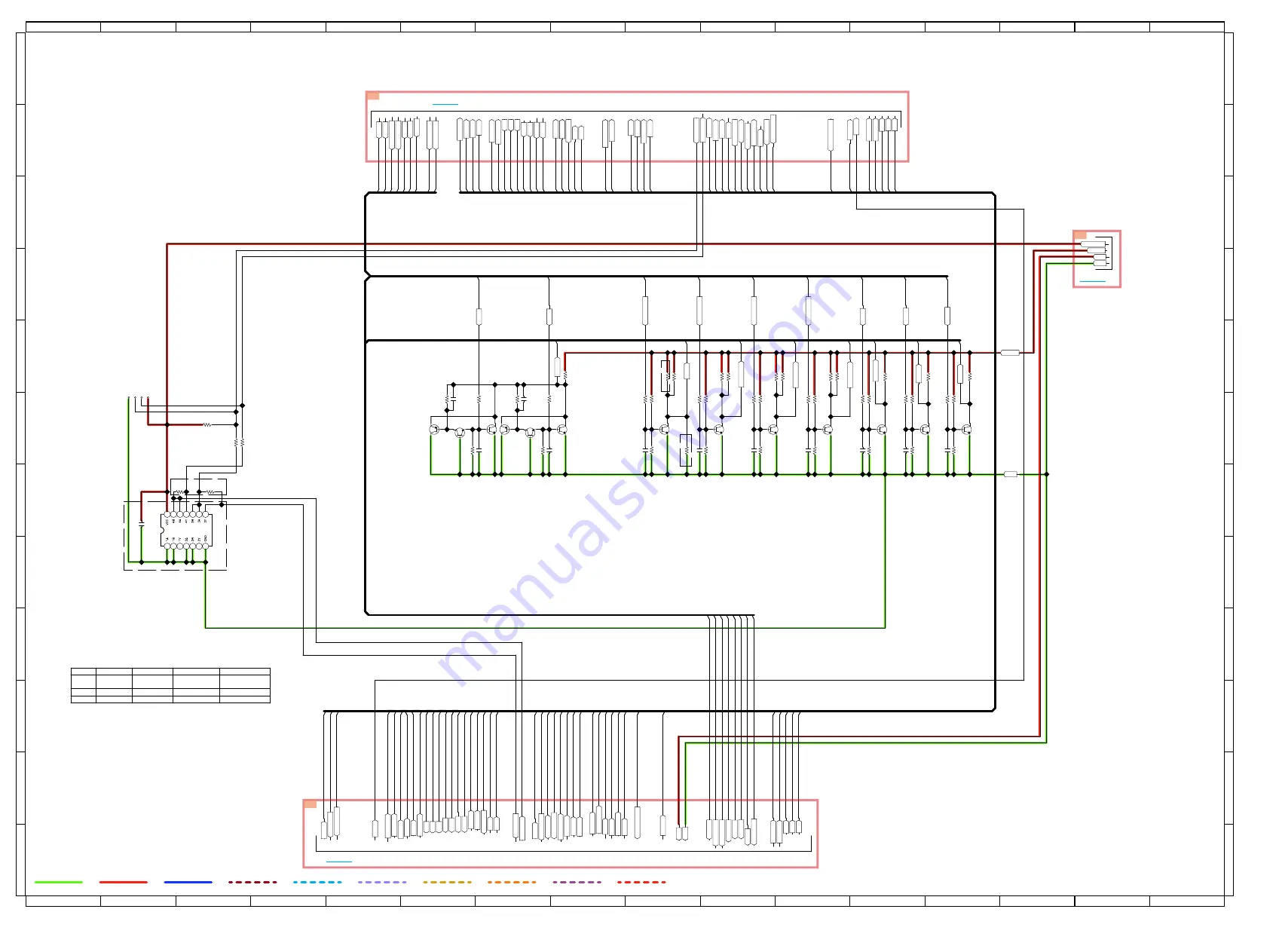Click the orange corner tag of bottom connector block

pyautogui.click(x=310, y=804)
